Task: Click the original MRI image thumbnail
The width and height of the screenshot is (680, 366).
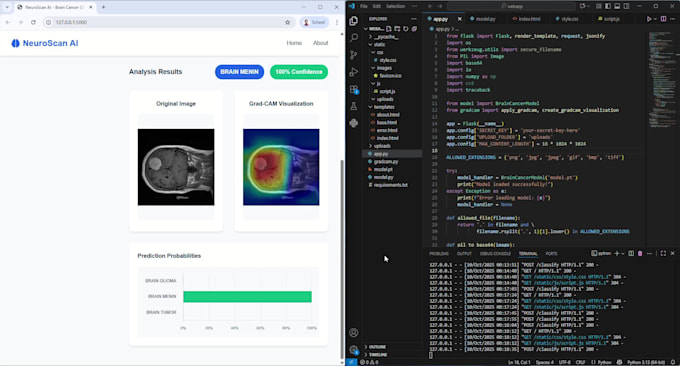Action: [x=176, y=167]
